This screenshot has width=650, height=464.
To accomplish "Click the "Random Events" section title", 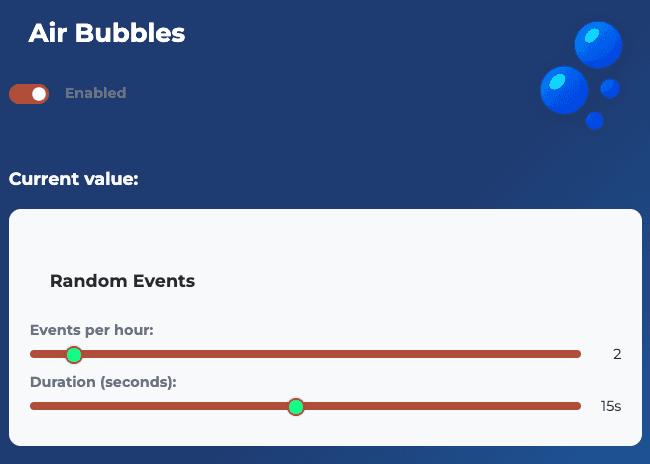I will (122, 281).
